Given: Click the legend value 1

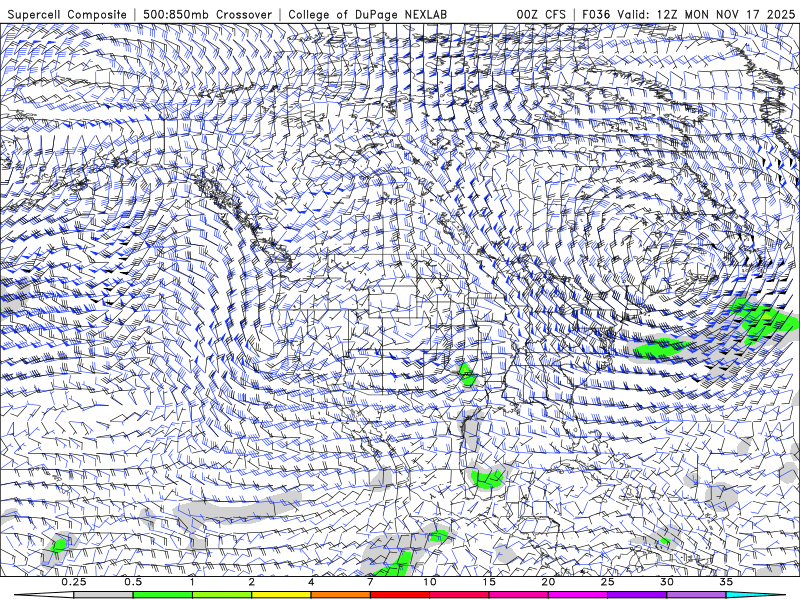Looking at the screenshot, I should coord(192,582).
